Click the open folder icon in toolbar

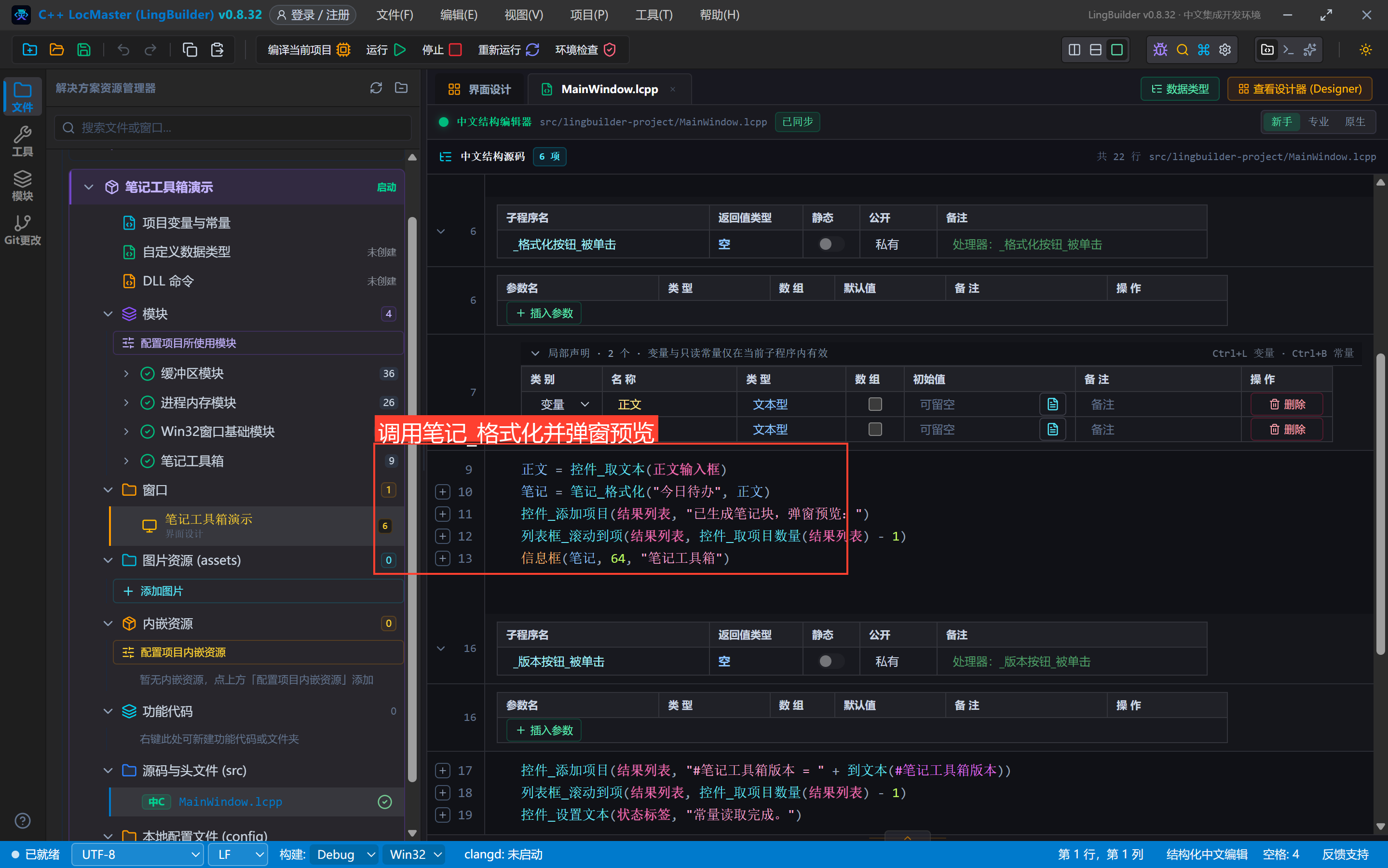click(x=56, y=50)
